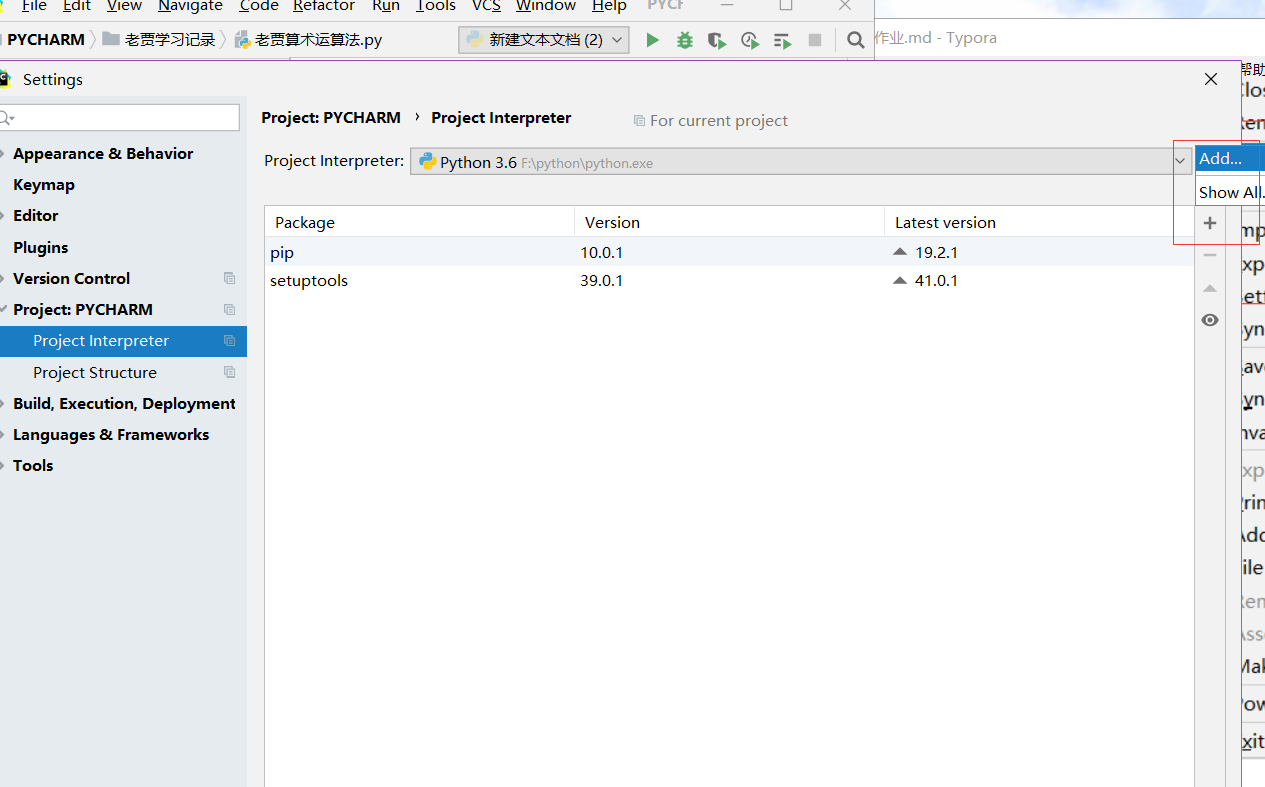Image resolution: width=1265 pixels, height=787 pixels.
Task: Click PYCHARM project breadcrumb in navigation bar
Action: click(x=46, y=40)
